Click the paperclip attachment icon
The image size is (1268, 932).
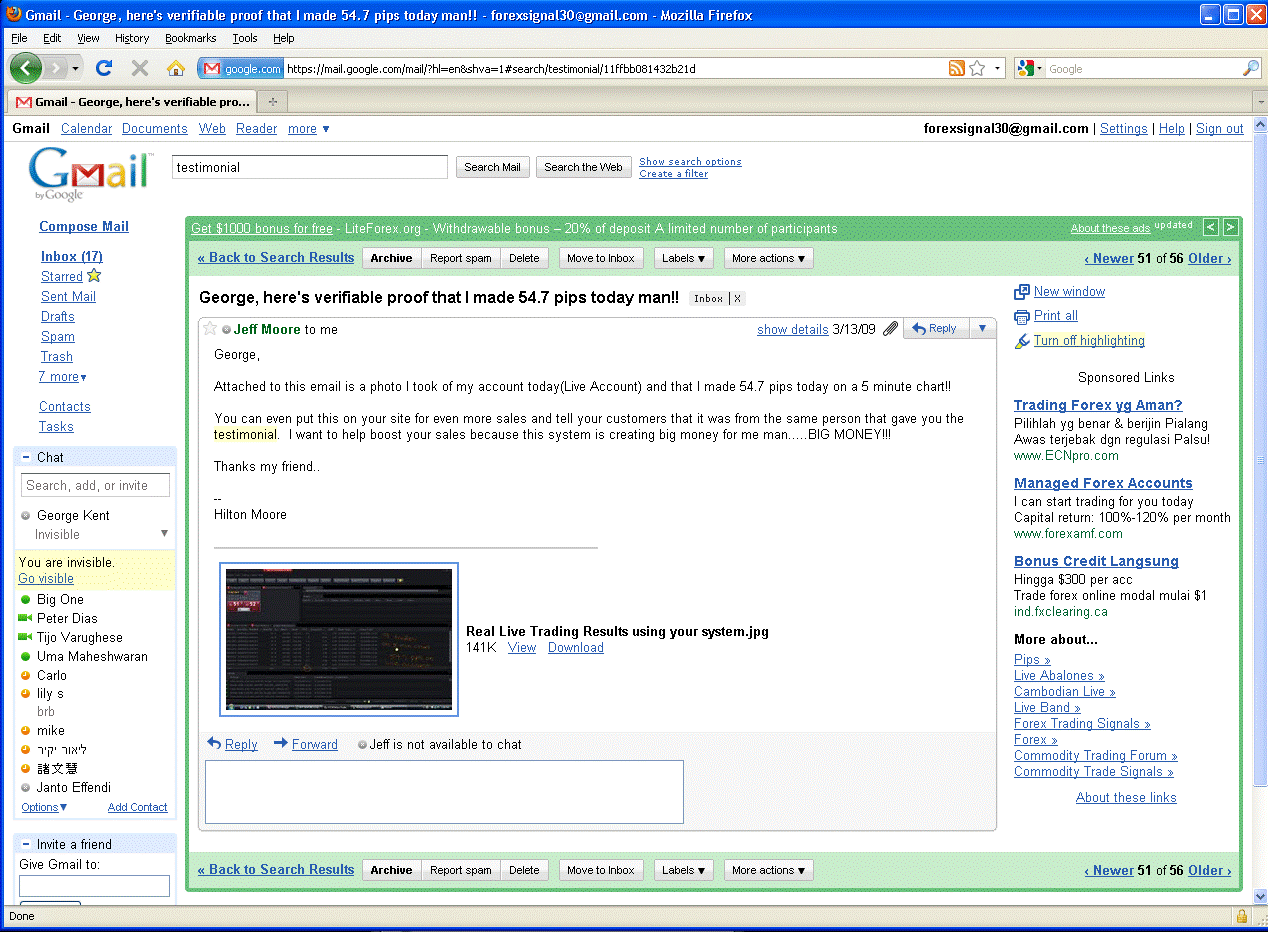tap(890, 329)
